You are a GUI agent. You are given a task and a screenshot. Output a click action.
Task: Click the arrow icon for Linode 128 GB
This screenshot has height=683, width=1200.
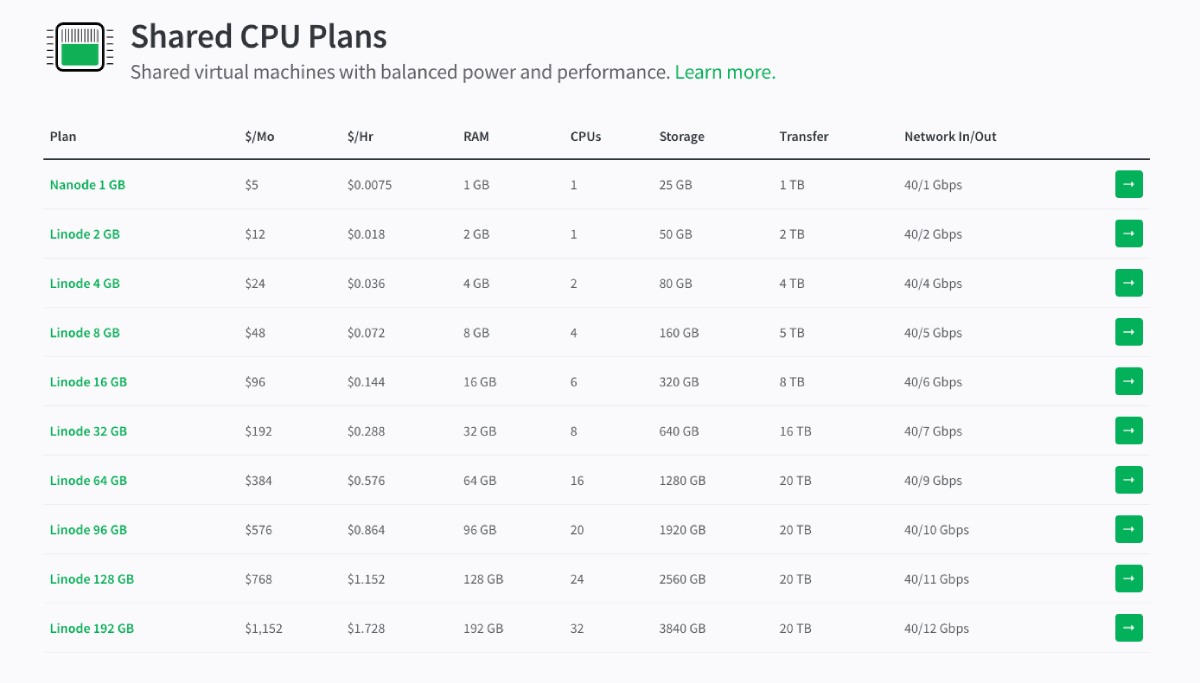1128,579
